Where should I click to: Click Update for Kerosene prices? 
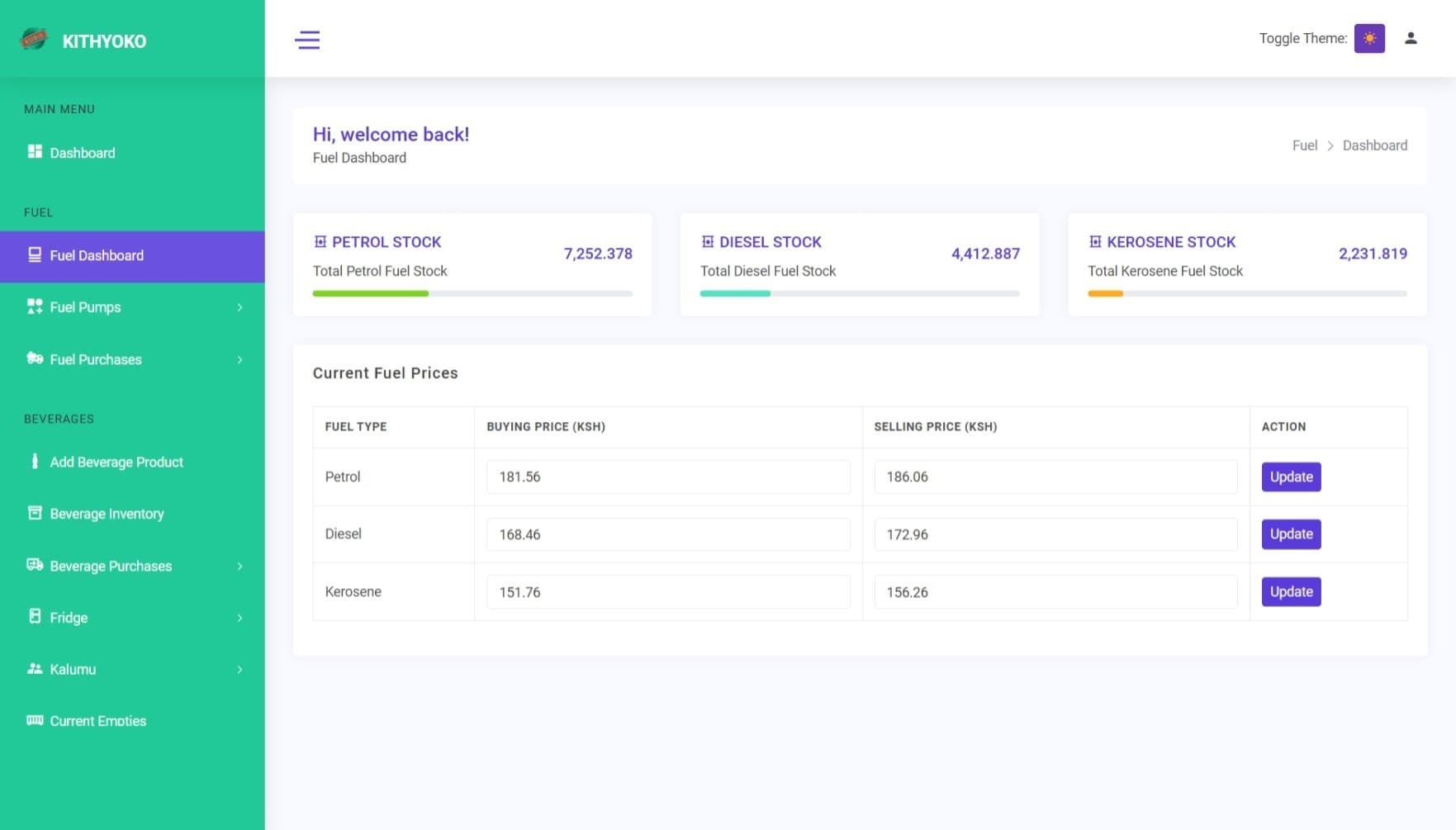(x=1291, y=591)
